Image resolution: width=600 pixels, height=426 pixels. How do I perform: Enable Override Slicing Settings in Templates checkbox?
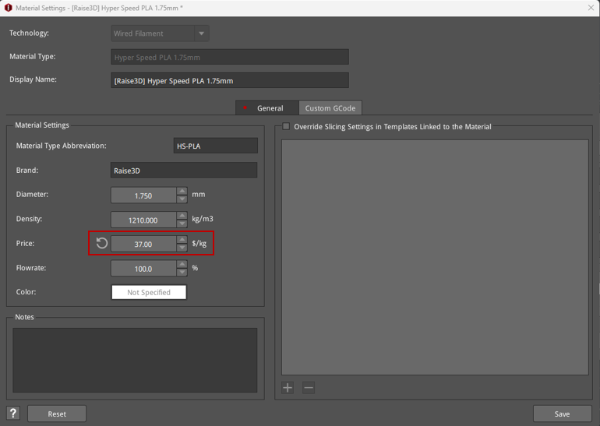286,127
